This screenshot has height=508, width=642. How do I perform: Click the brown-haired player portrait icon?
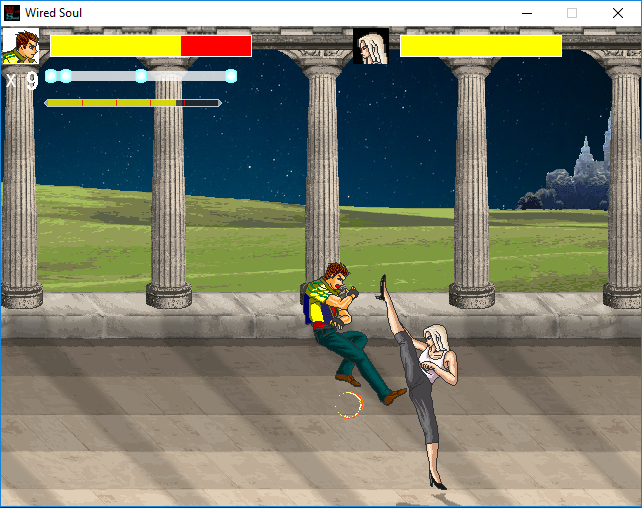pos(20,46)
